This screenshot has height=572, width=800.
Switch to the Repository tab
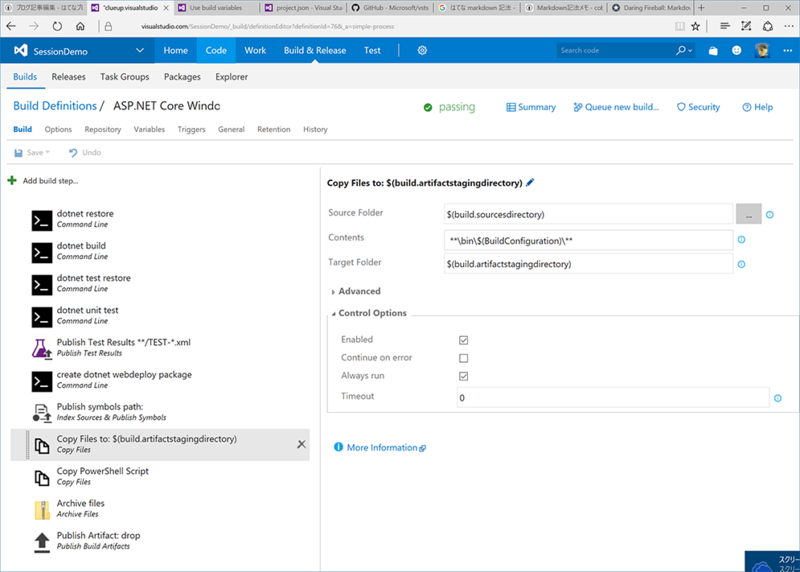(x=103, y=129)
